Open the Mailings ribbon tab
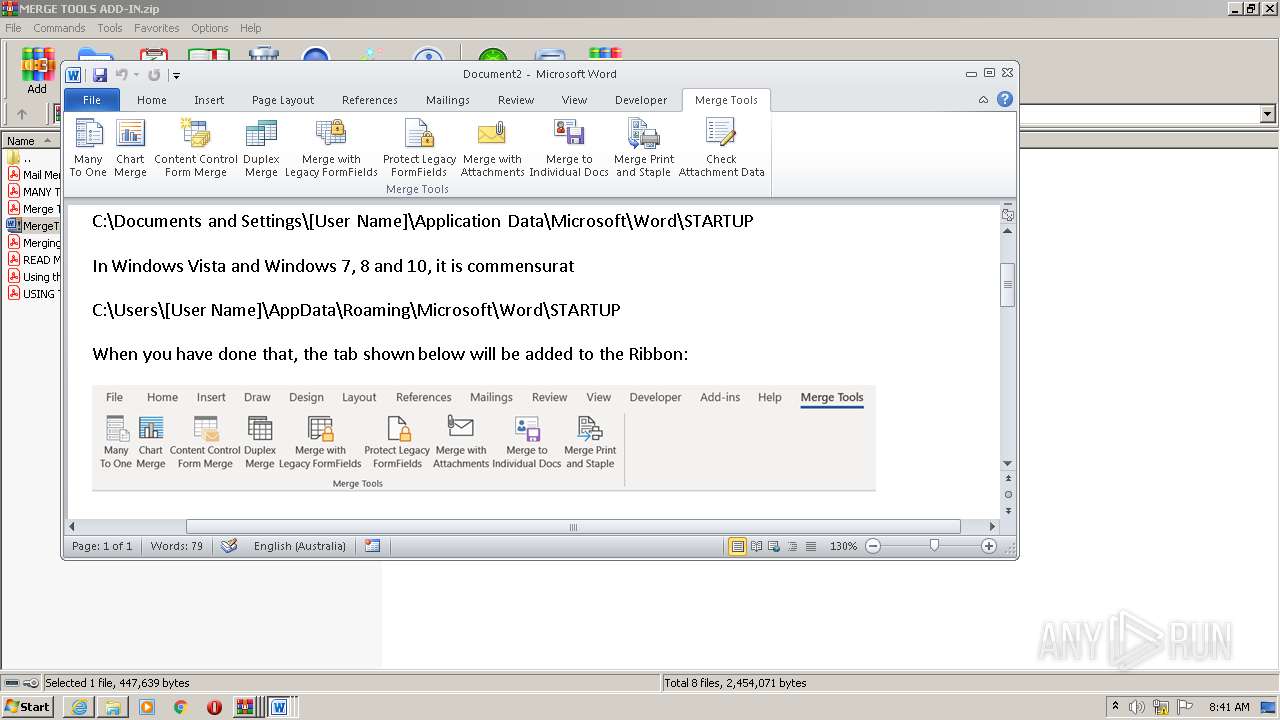Viewport: 1280px width, 720px height. (448, 100)
